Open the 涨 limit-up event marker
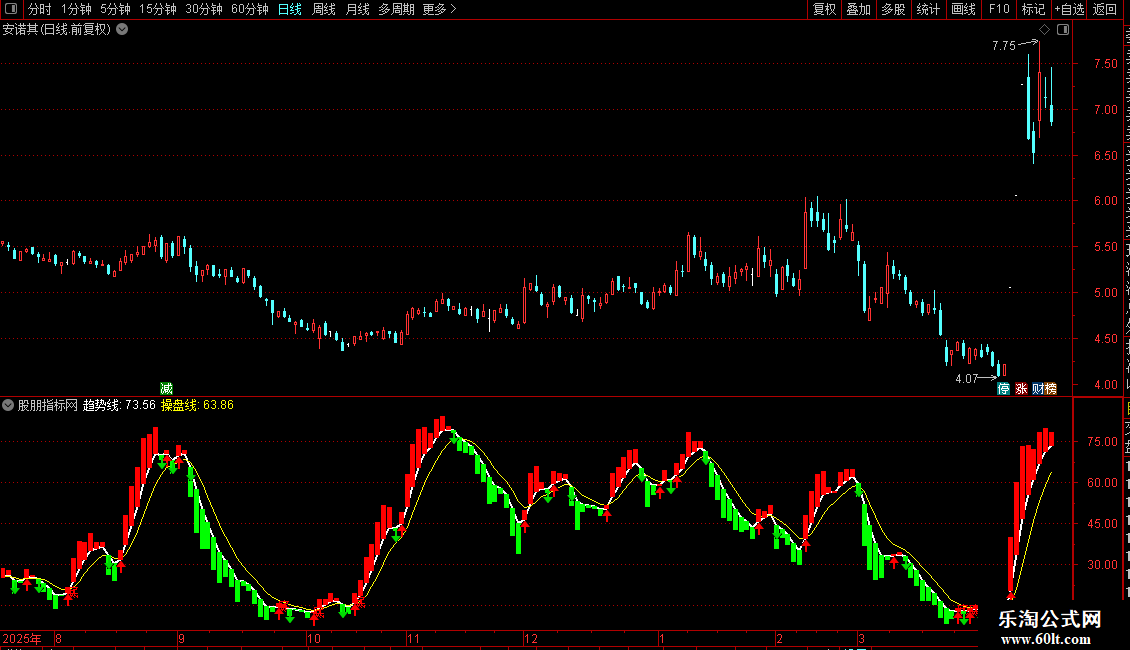The height and width of the screenshot is (650, 1130). pos(1020,389)
